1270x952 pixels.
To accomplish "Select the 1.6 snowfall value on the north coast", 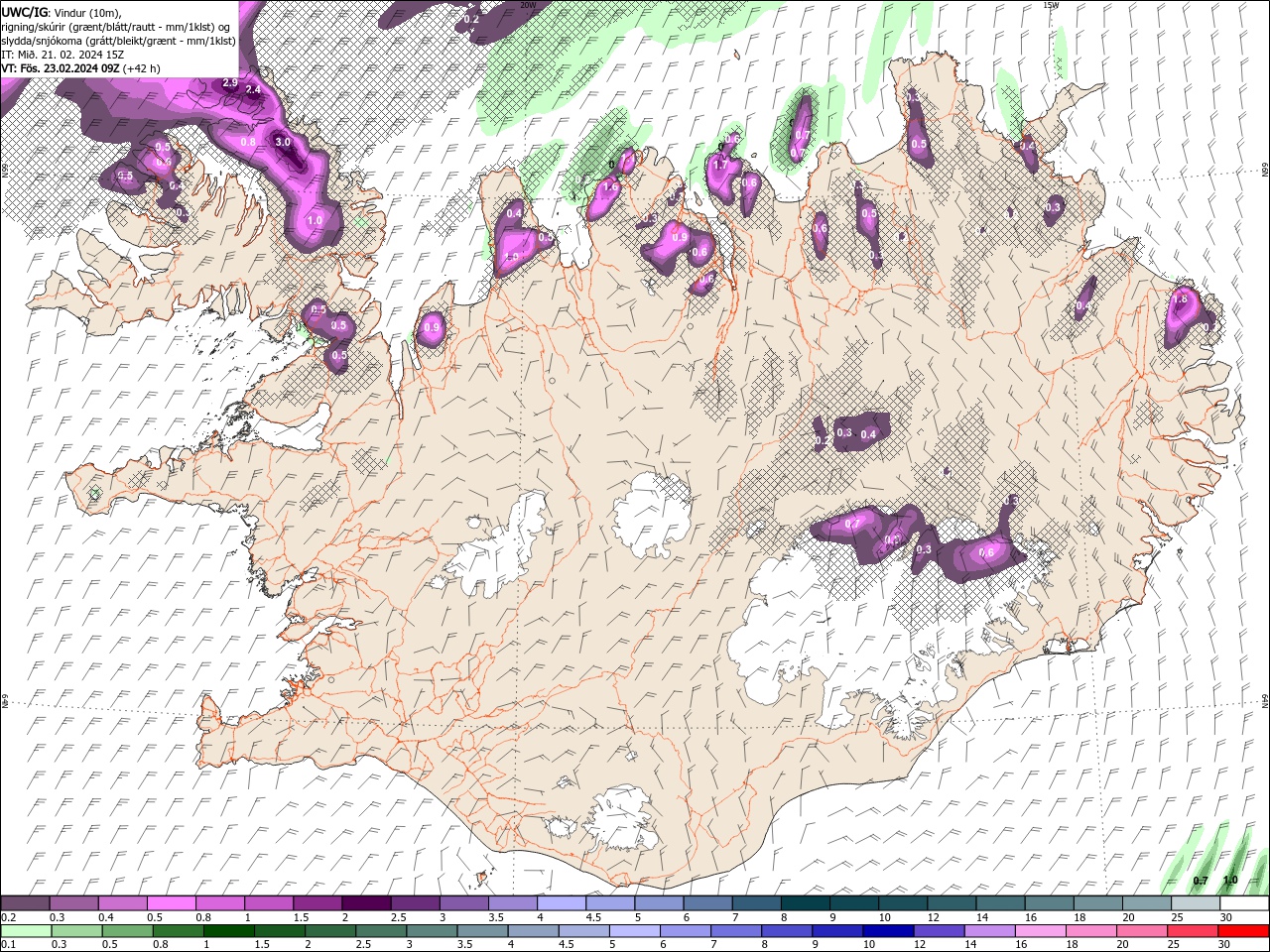I will (x=611, y=186).
